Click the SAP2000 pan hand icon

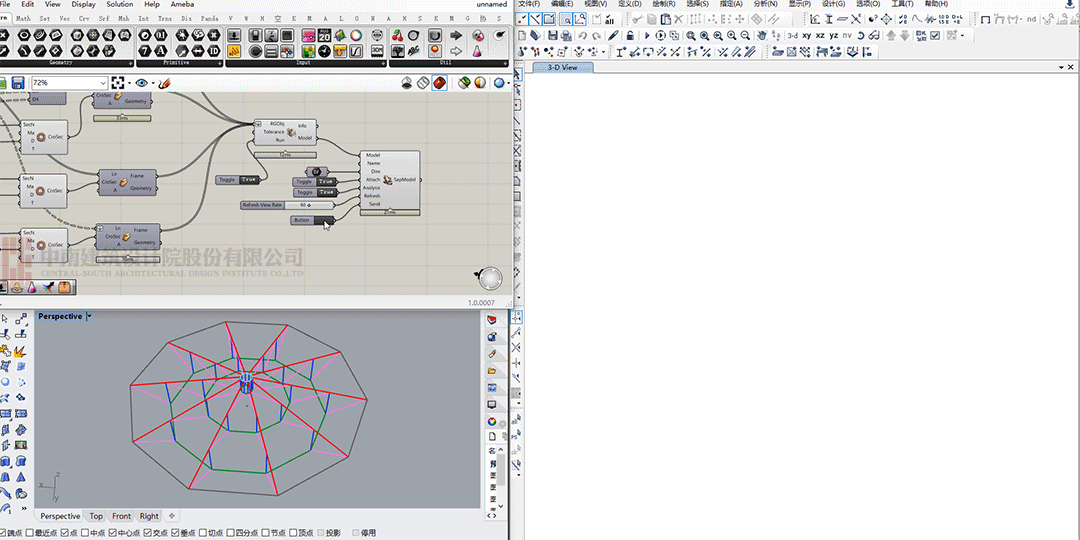(x=761, y=36)
